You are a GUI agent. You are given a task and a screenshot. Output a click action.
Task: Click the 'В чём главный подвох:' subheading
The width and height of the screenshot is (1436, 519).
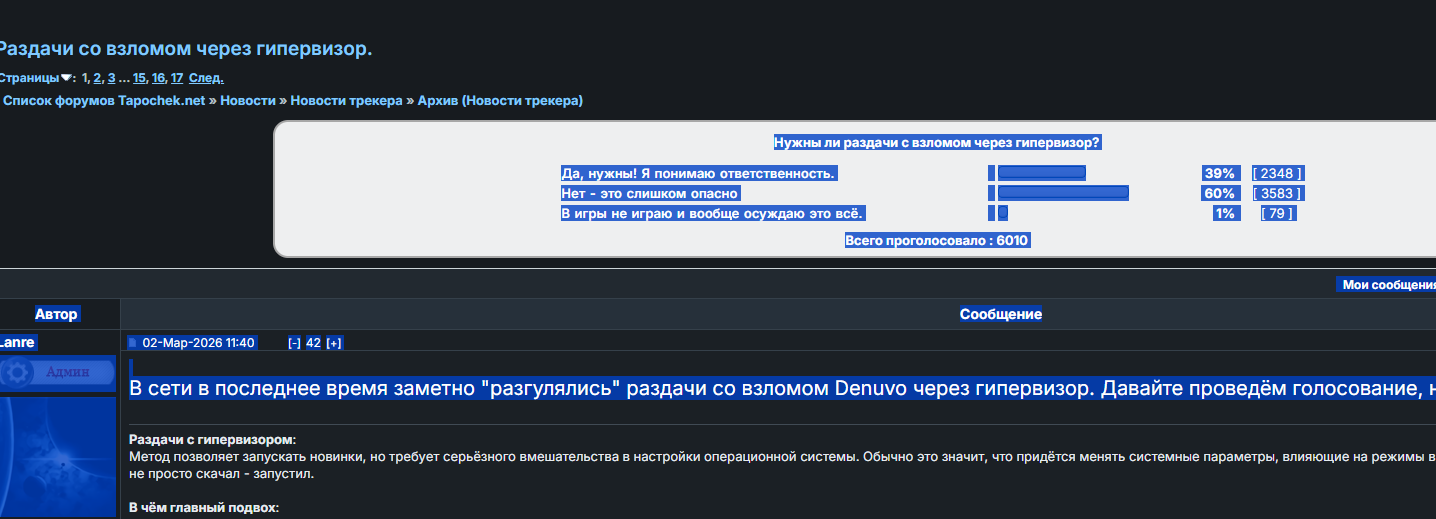[x=204, y=508]
